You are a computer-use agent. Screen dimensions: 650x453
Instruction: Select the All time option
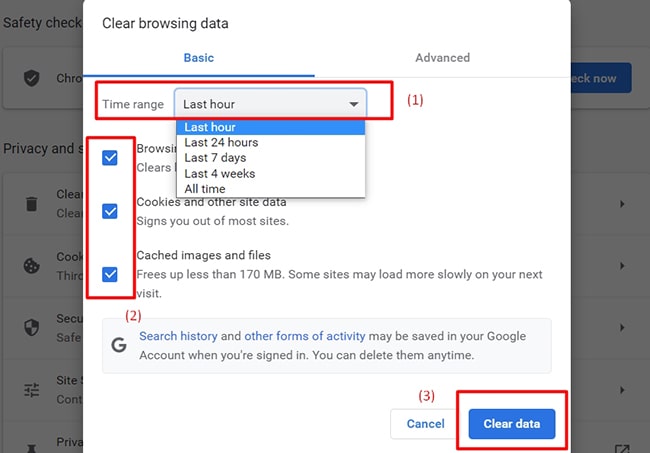click(x=205, y=189)
